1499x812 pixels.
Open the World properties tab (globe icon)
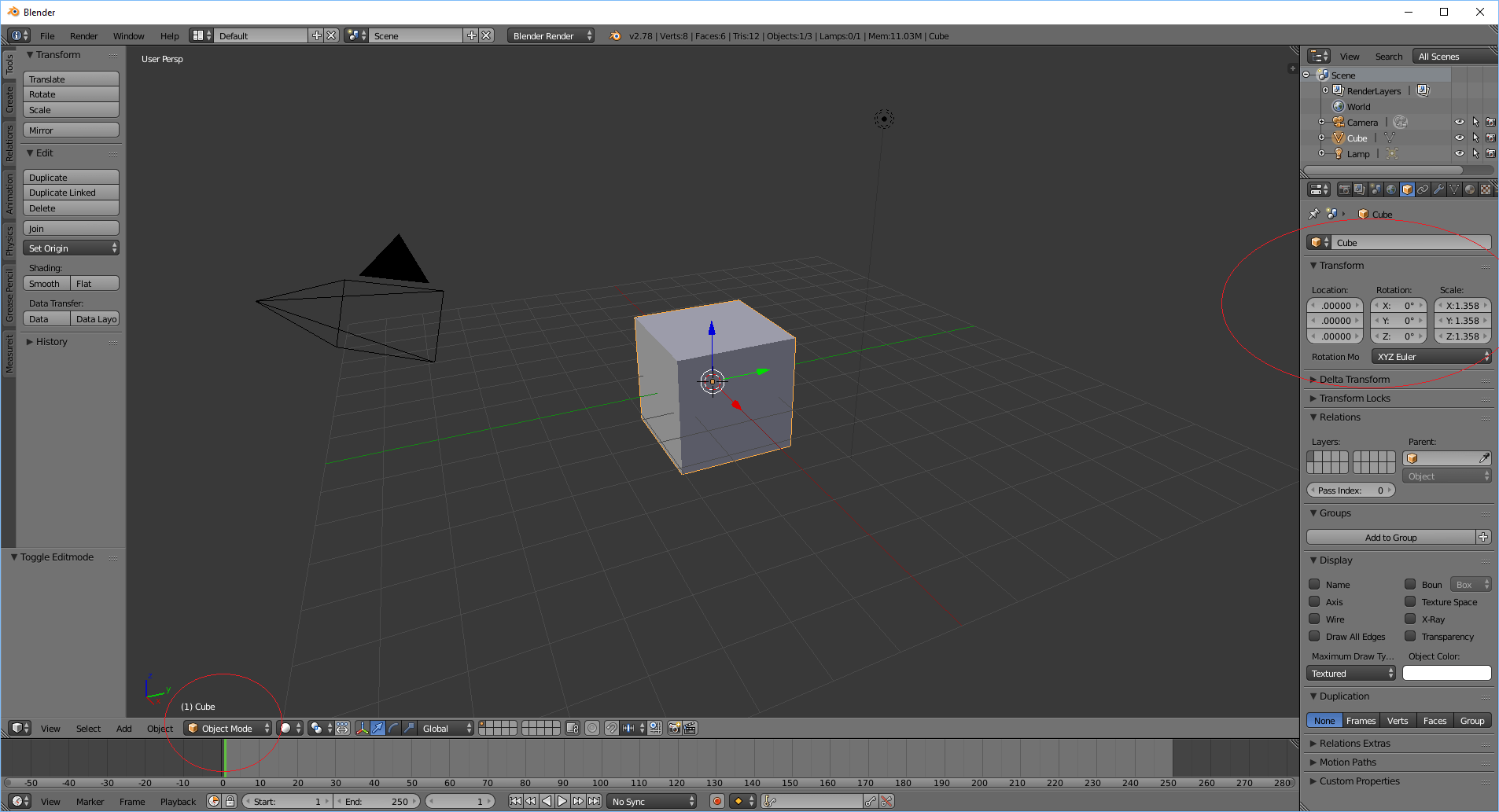point(1391,189)
